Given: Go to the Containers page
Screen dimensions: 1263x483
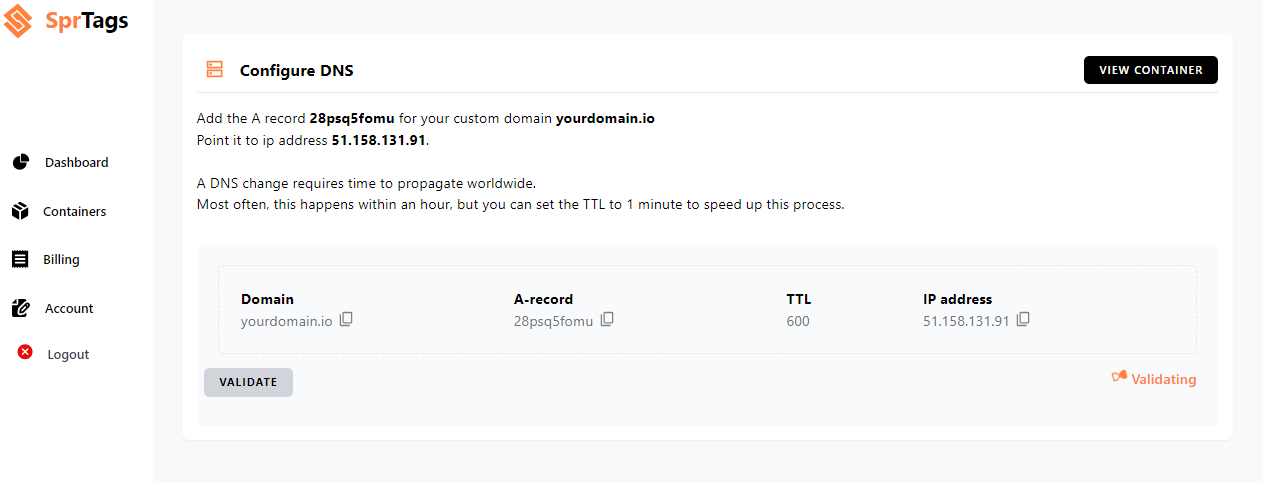Looking at the screenshot, I should [74, 212].
